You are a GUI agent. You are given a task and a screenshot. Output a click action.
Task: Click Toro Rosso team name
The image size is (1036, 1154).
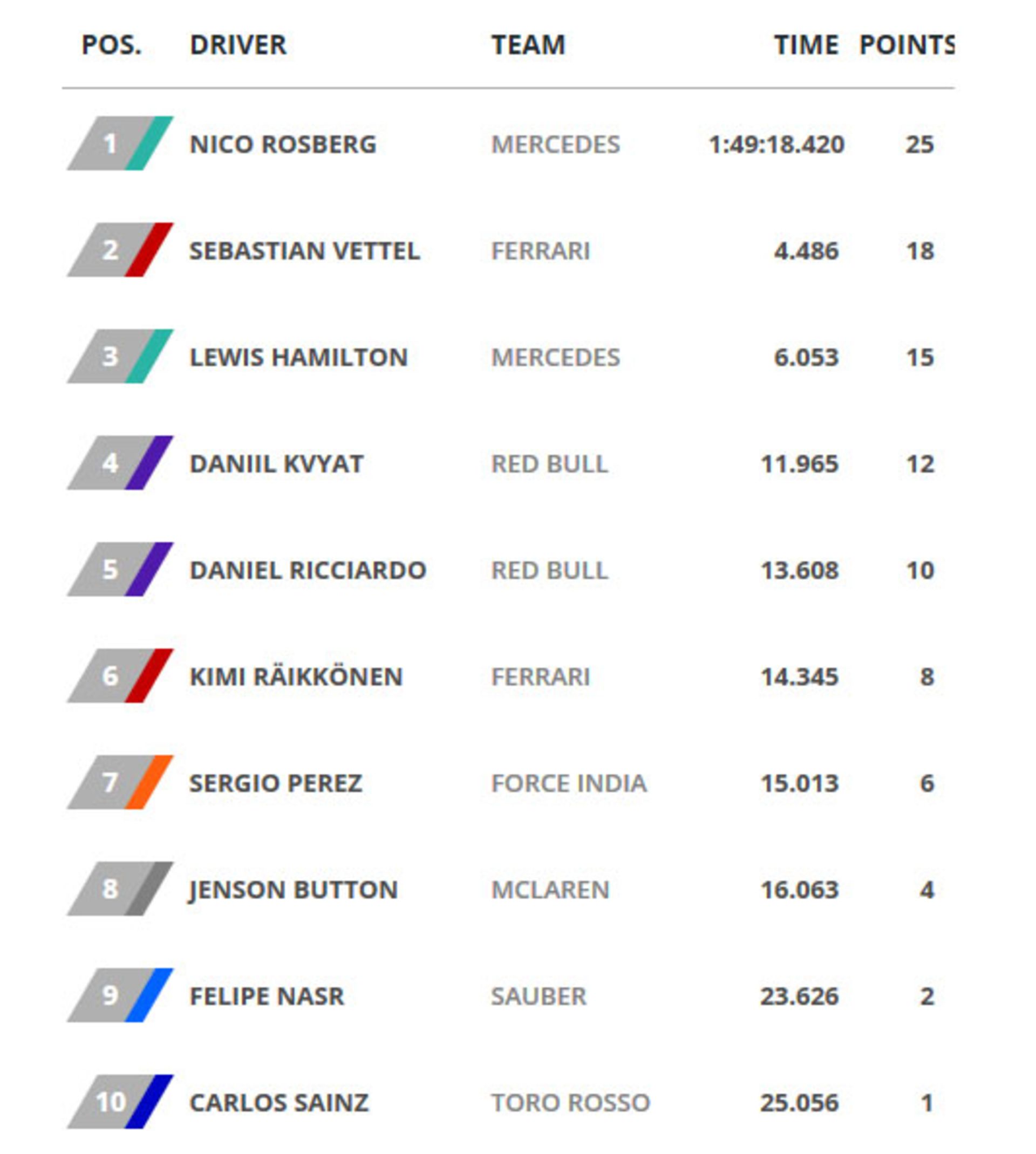(570, 1103)
